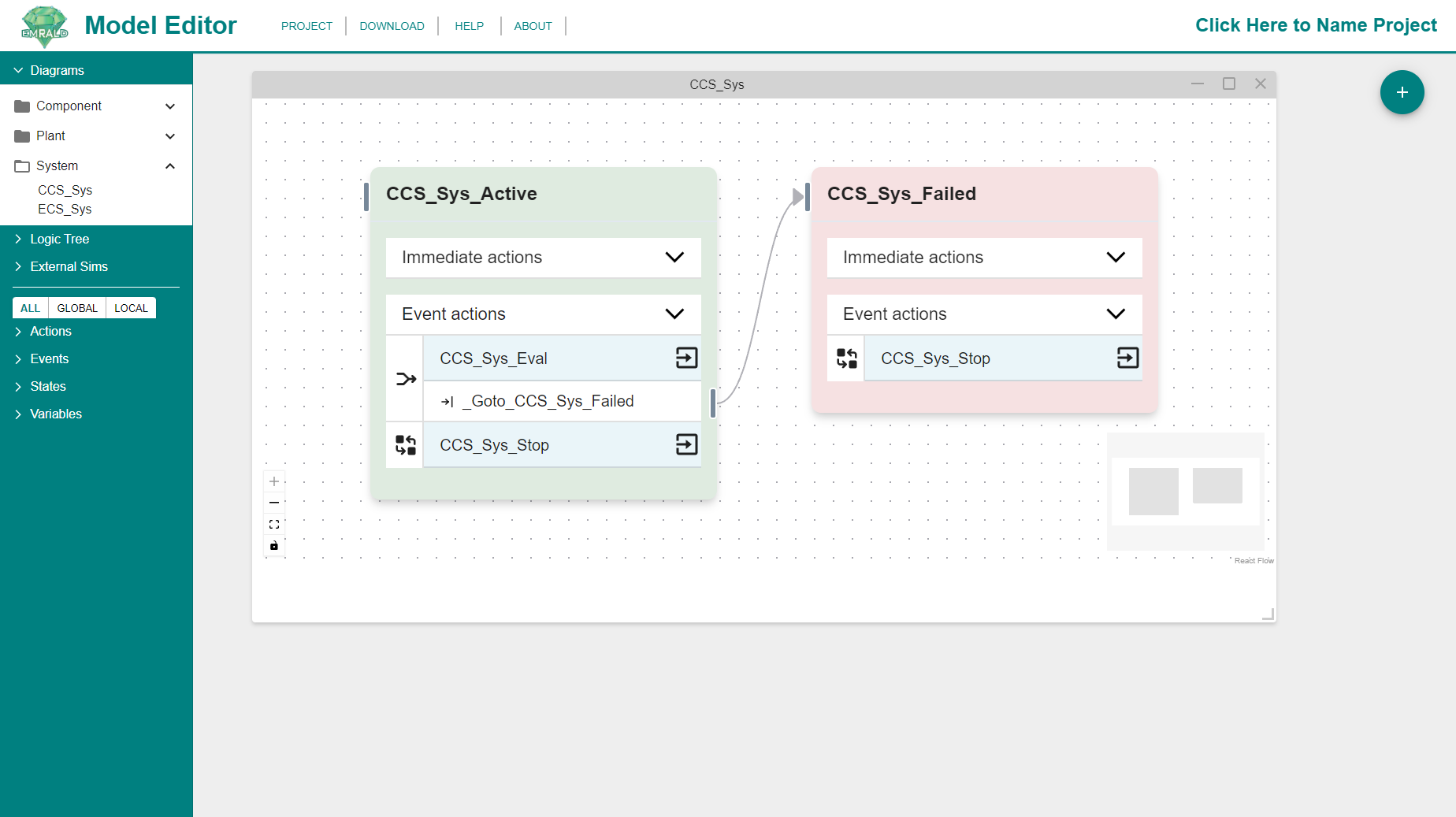Expand the Logic Tree section
This screenshot has width=1456, height=817.
(x=18, y=239)
